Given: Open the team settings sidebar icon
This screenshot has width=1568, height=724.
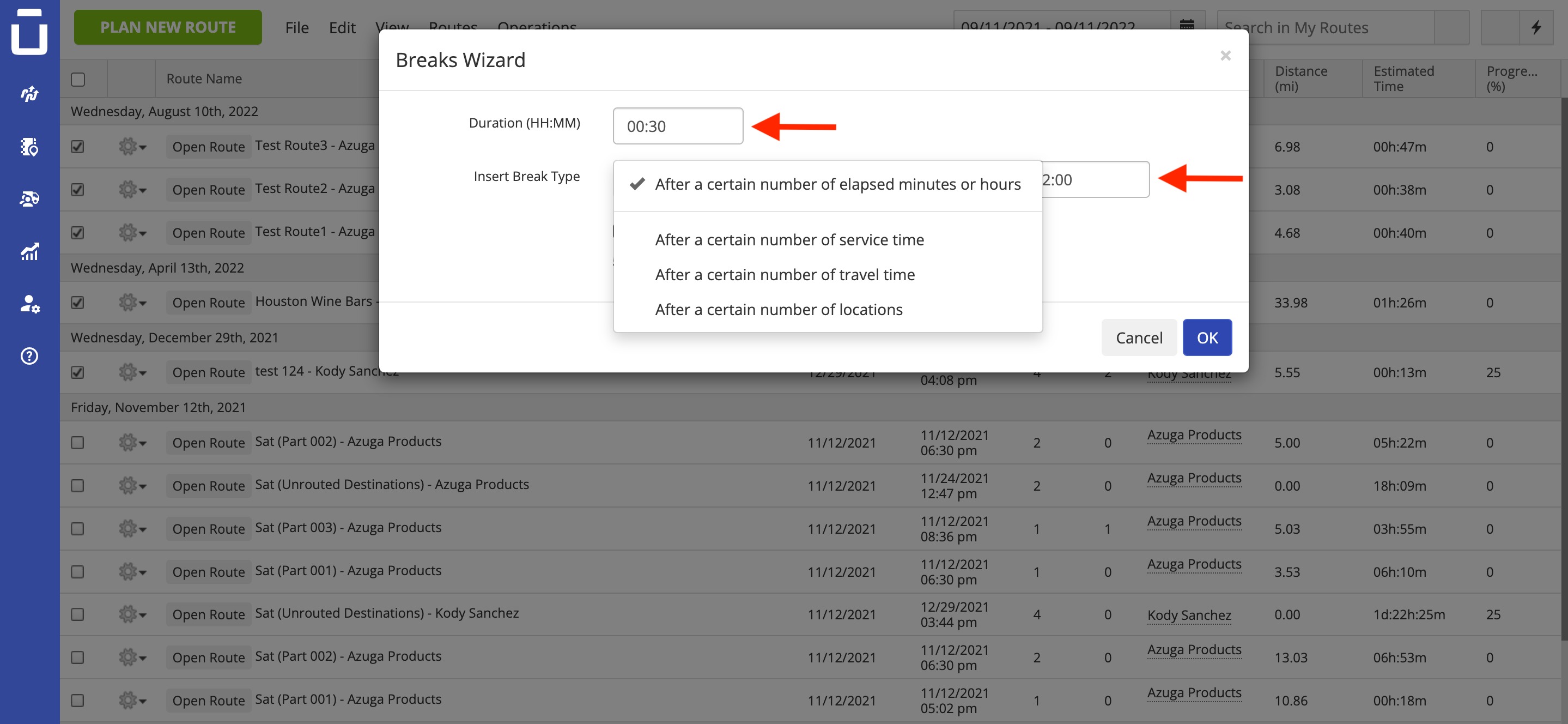Looking at the screenshot, I should pos(29,304).
